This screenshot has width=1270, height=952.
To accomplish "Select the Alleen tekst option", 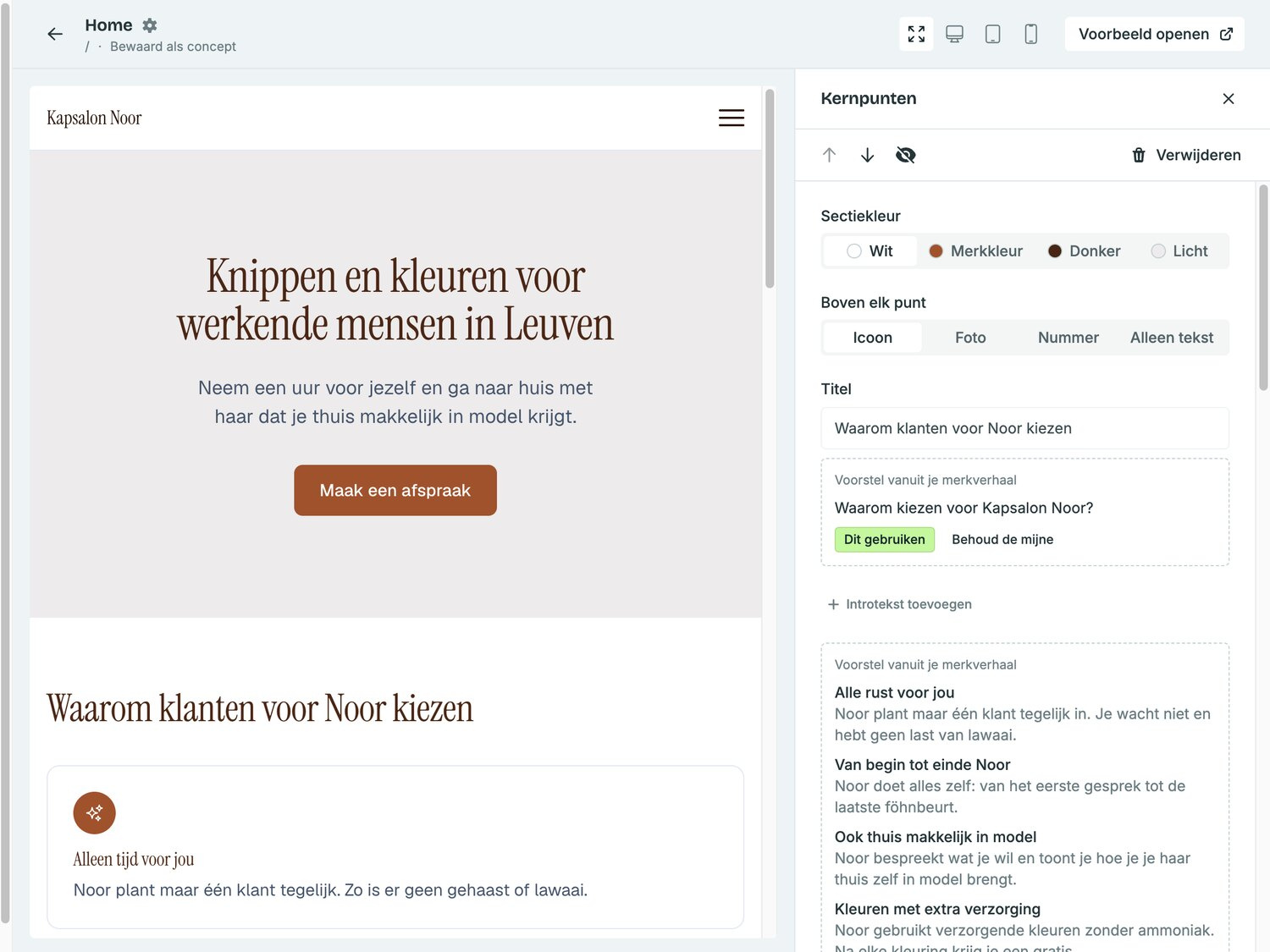I will (x=1172, y=338).
